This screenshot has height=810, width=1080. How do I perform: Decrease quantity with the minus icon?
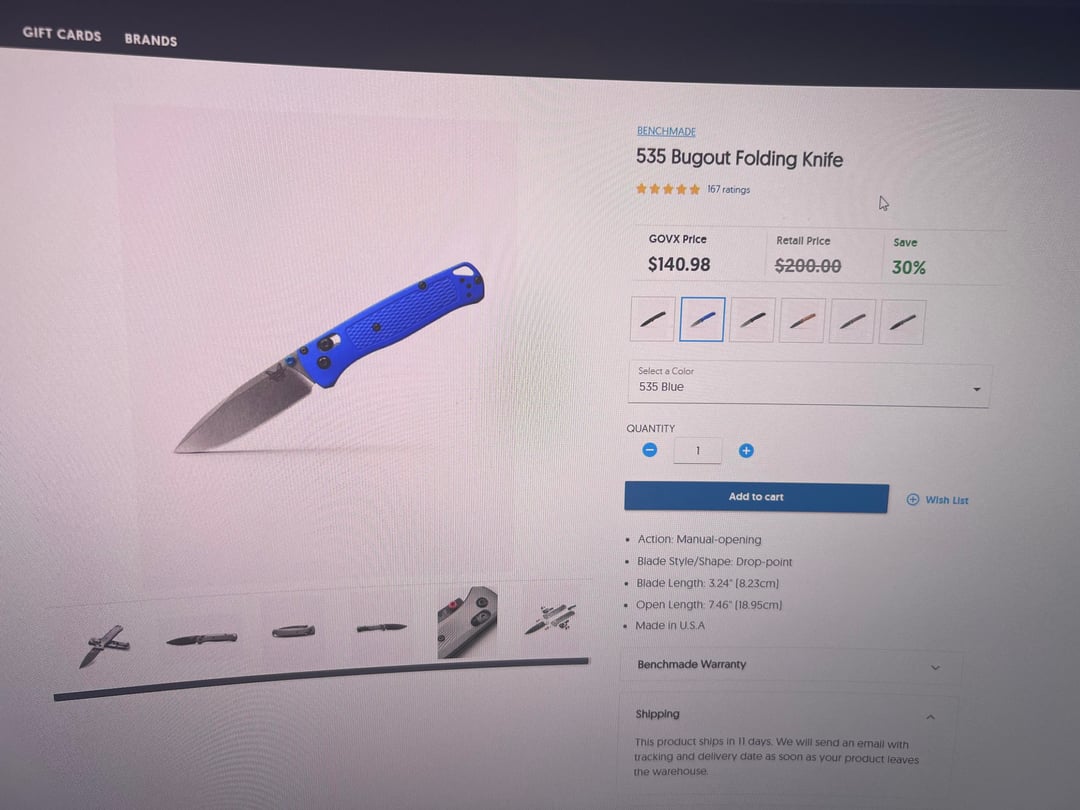tap(650, 450)
